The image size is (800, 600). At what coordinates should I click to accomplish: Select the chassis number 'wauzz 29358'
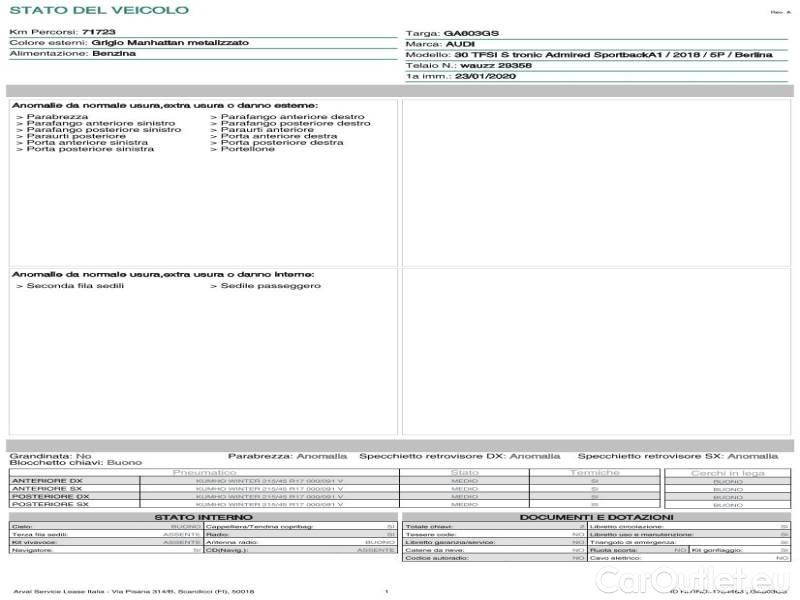(x=495, y=65)
